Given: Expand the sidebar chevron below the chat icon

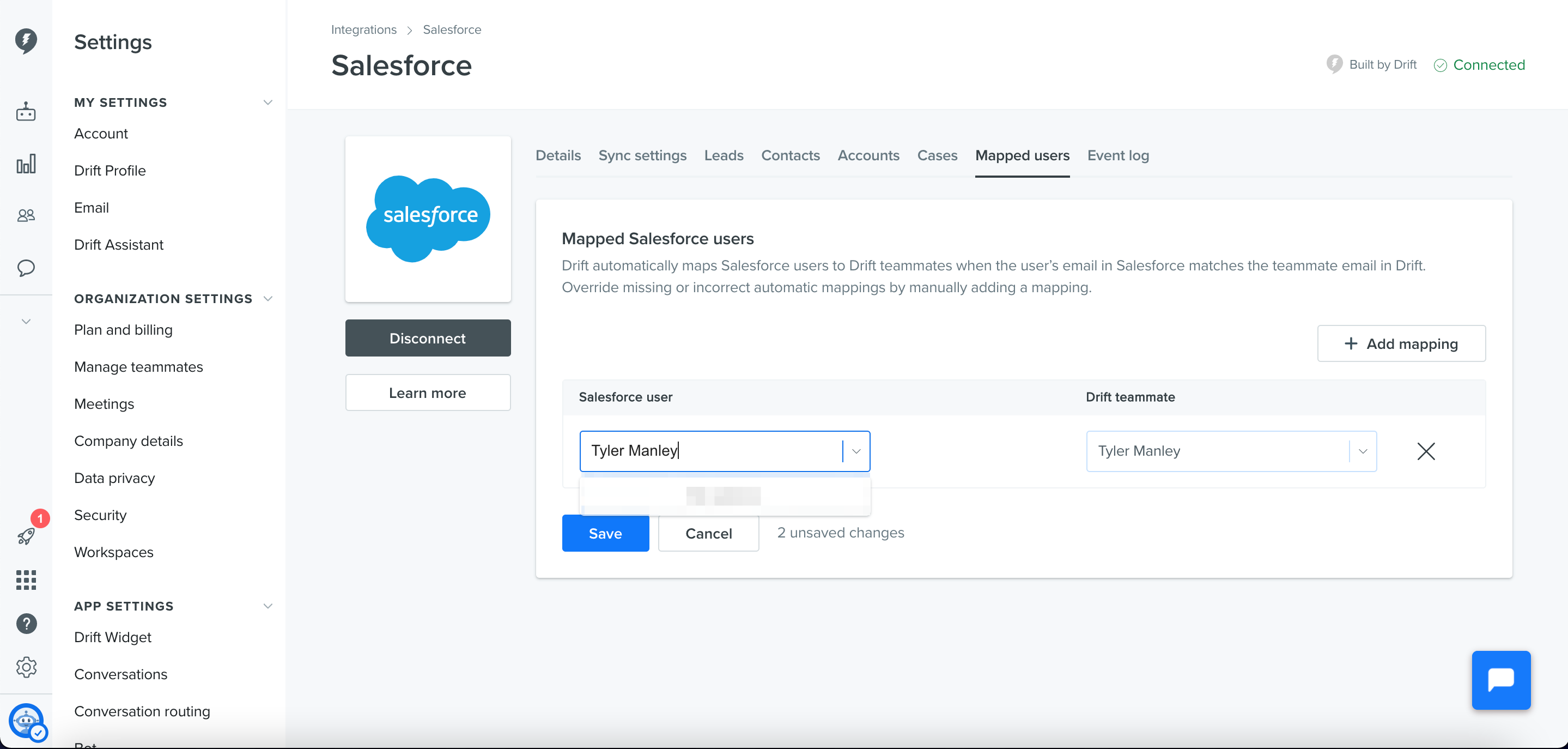Looking at the screenshot, I should click(26, 322).
